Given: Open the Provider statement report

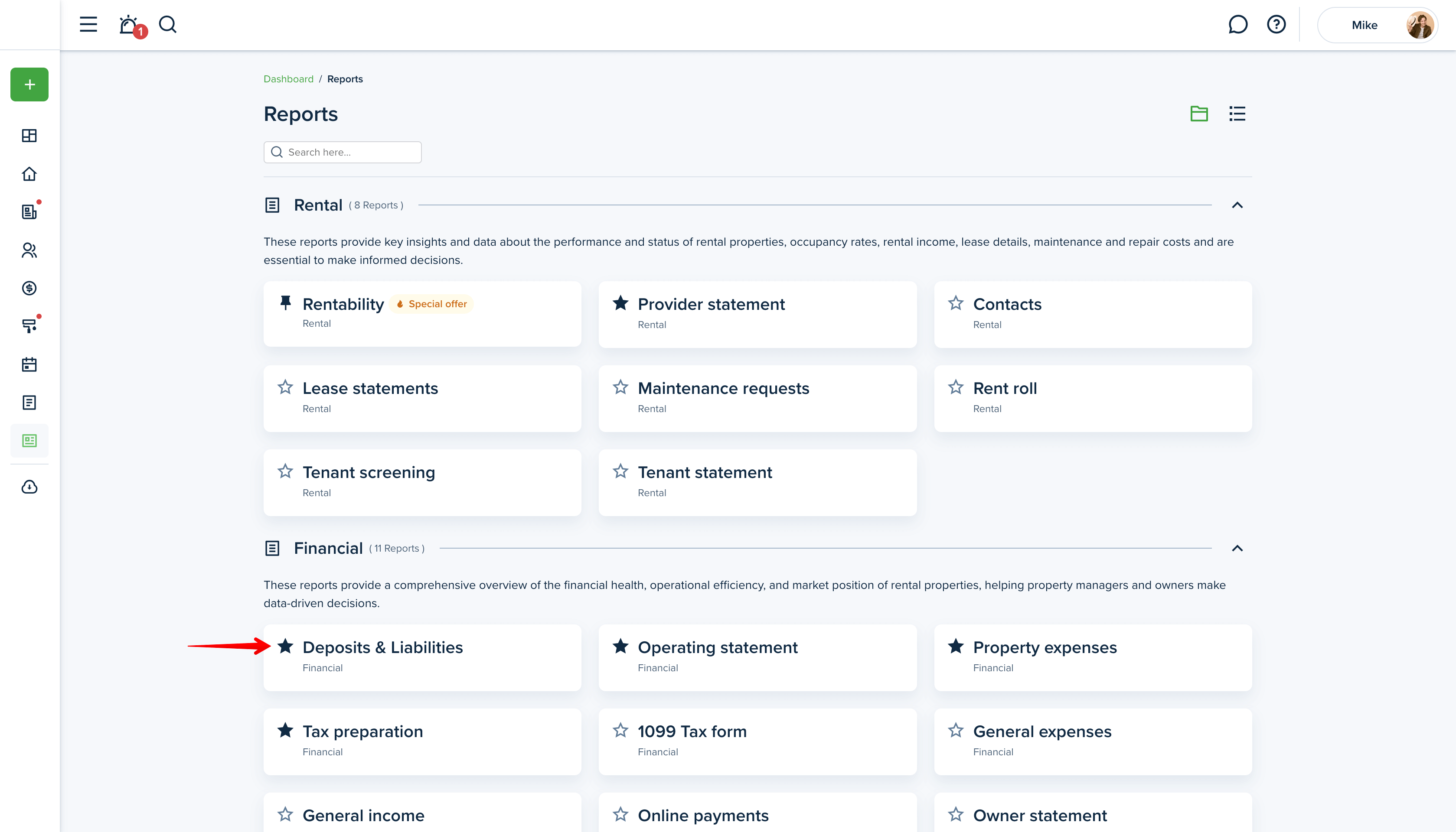Looking at the screenshot, I should (x=757, y=314).
